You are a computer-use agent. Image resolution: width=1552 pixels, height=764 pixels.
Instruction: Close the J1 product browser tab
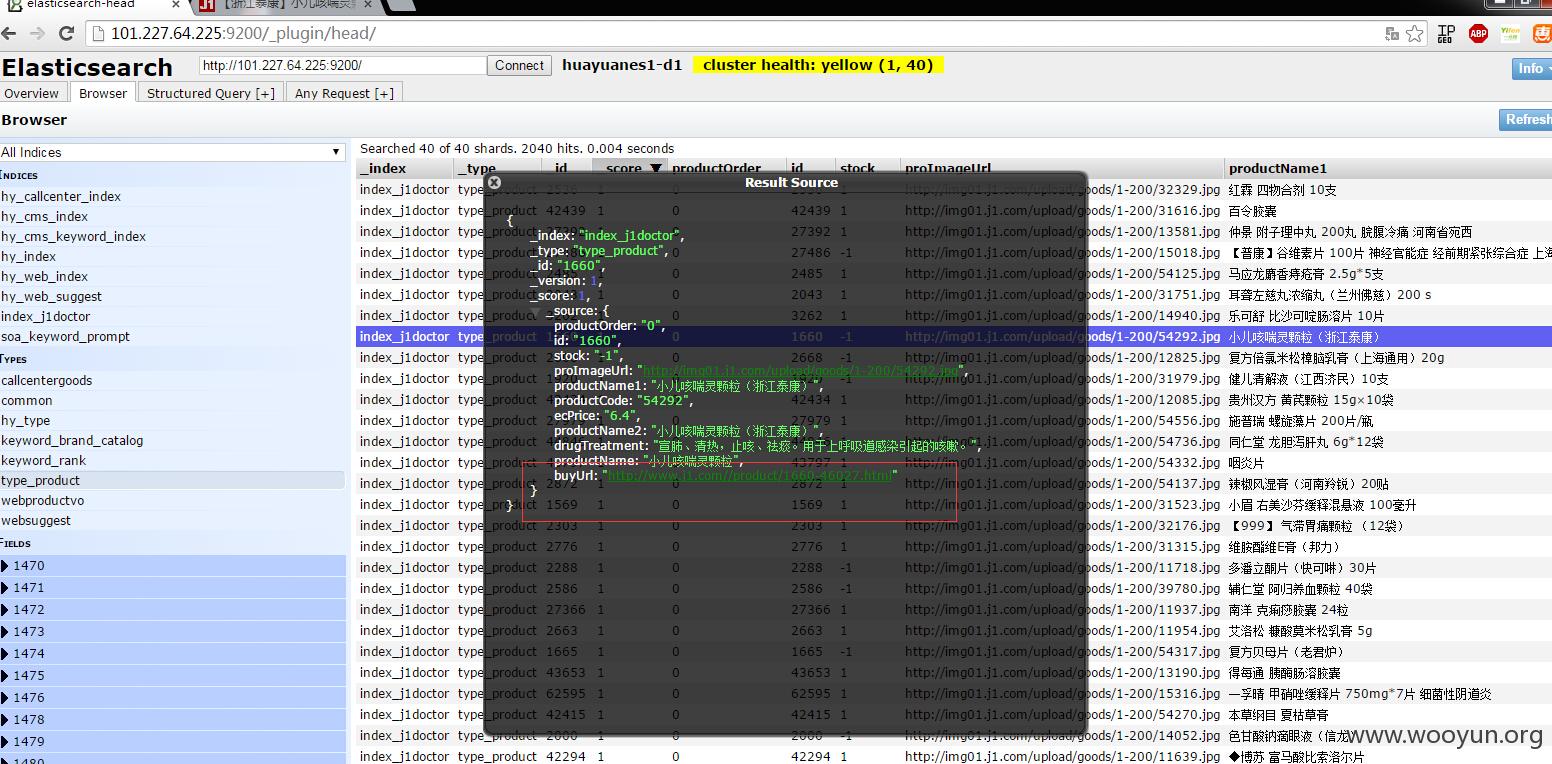point(369,5)
